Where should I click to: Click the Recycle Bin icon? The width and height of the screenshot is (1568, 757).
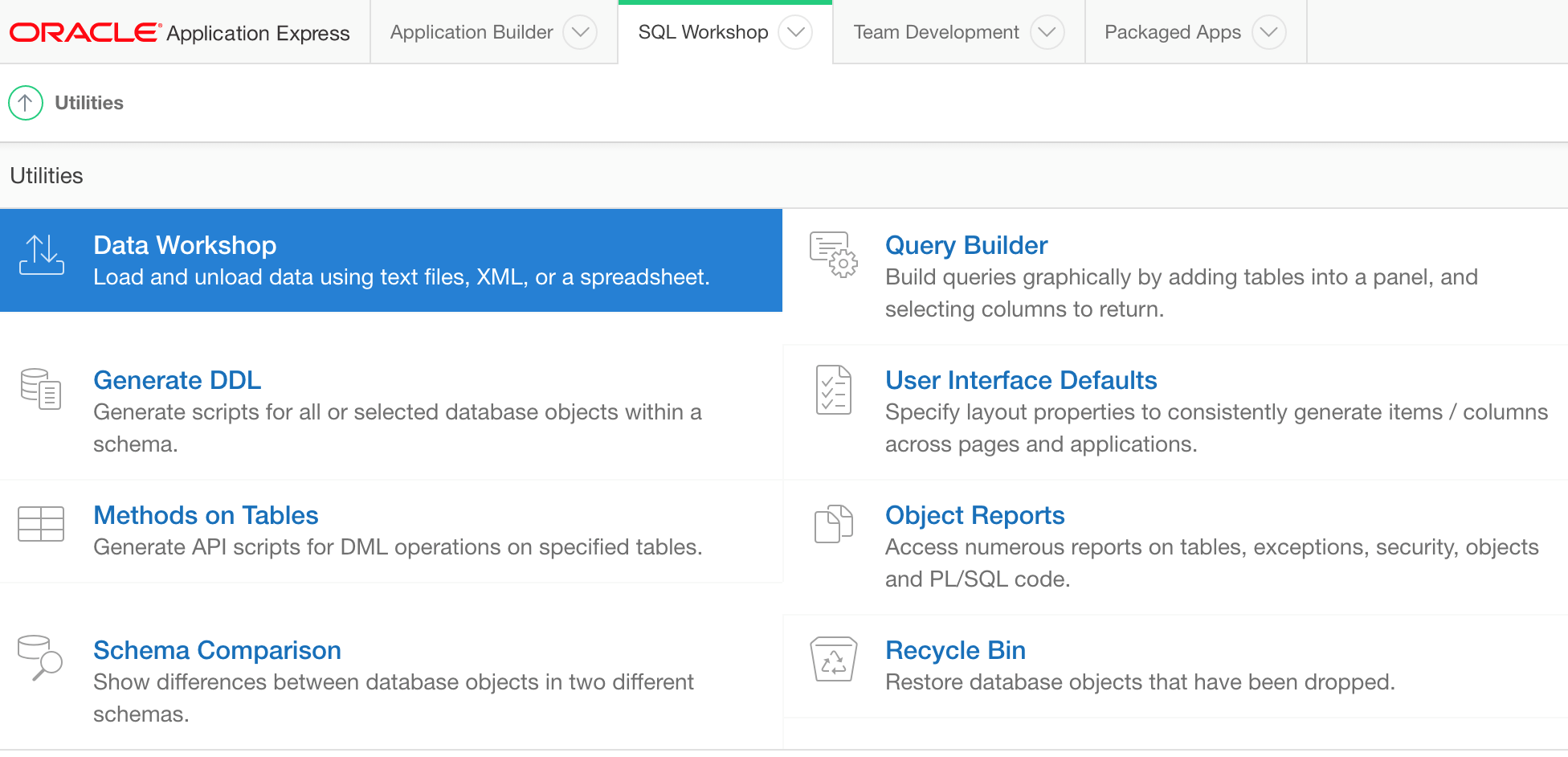click(x=834, y=659)
